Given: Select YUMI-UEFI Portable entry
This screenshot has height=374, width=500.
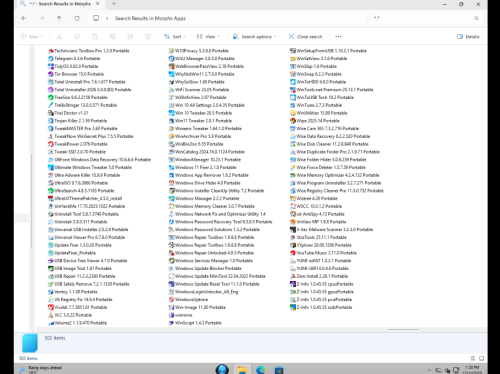Looking at the screenshot, I should click(x=319, y=268).
